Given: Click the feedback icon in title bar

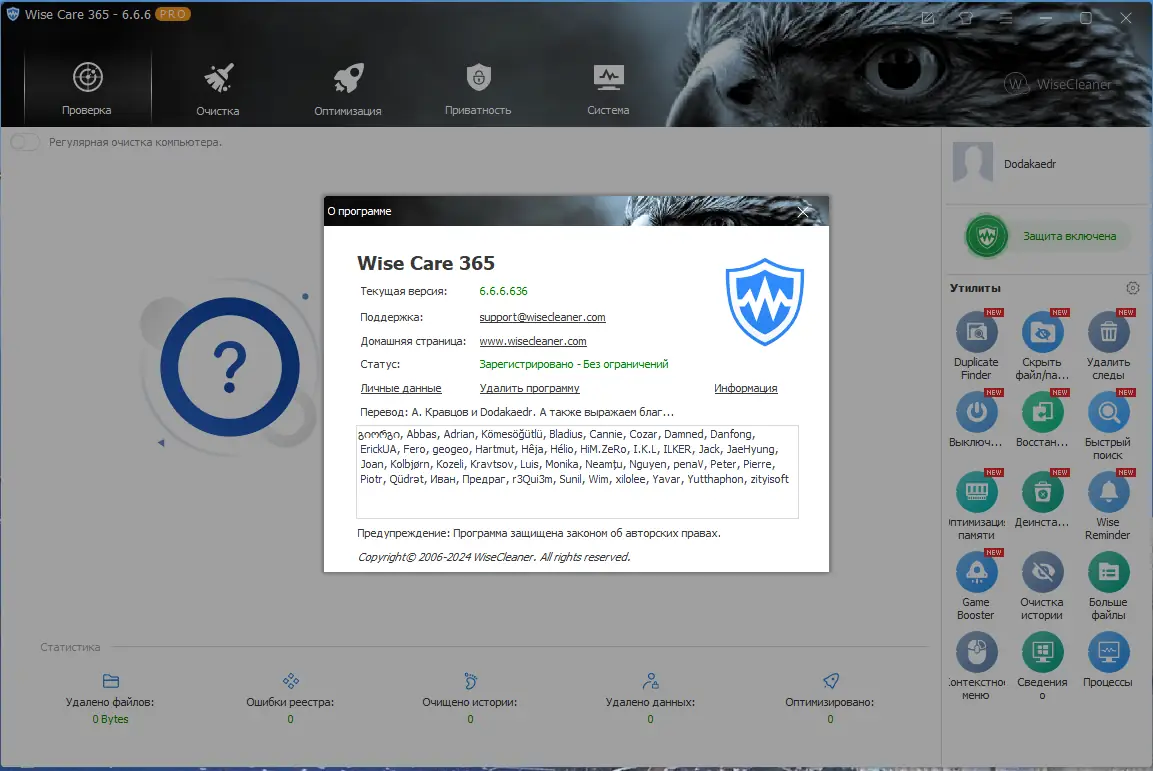Looking at the screenshot, I should [928, 18].
